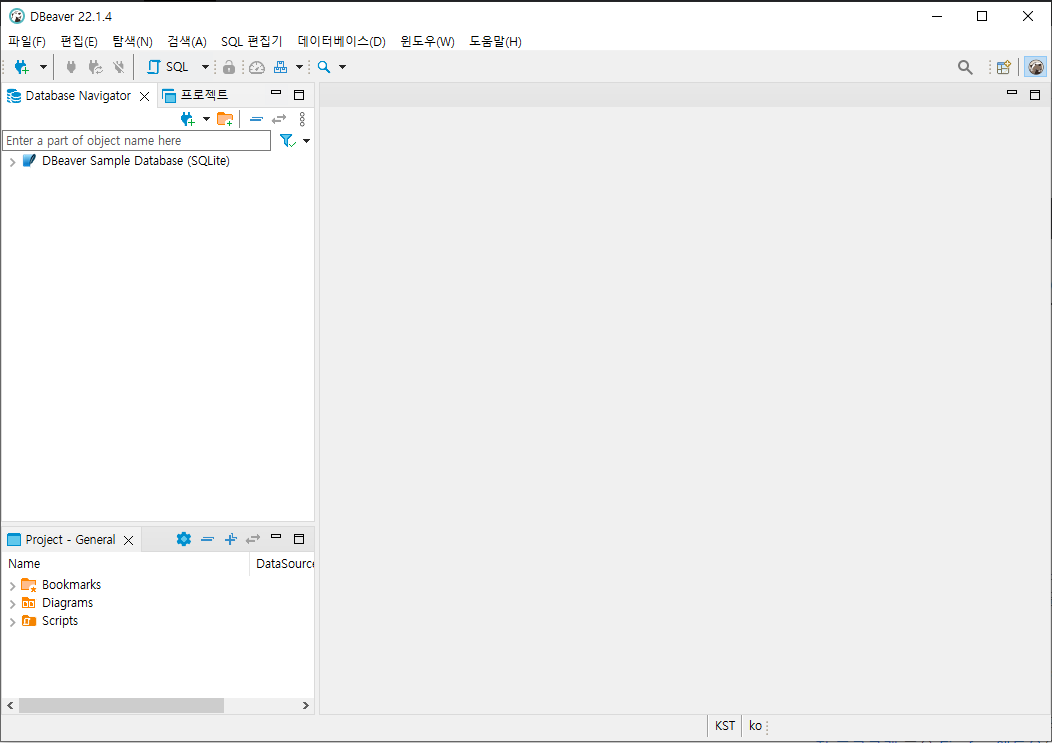The width and height of the screenshot is (1052, 743).
Task: Open the 검색(A) menu
Action: pos(187,42)
